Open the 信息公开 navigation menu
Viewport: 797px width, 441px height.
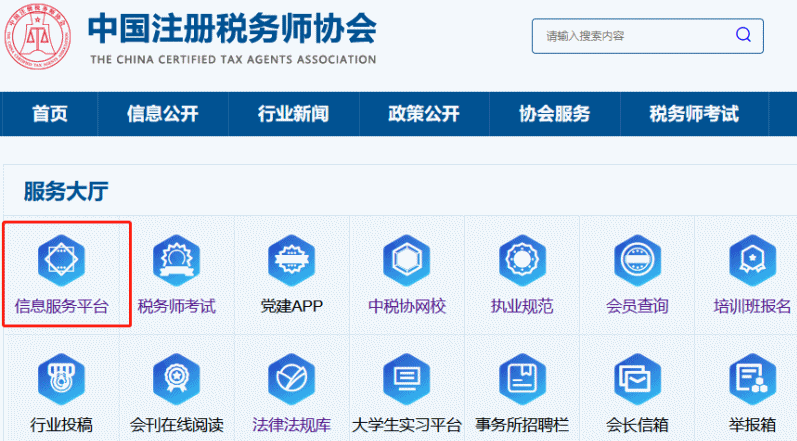point(163,114)
